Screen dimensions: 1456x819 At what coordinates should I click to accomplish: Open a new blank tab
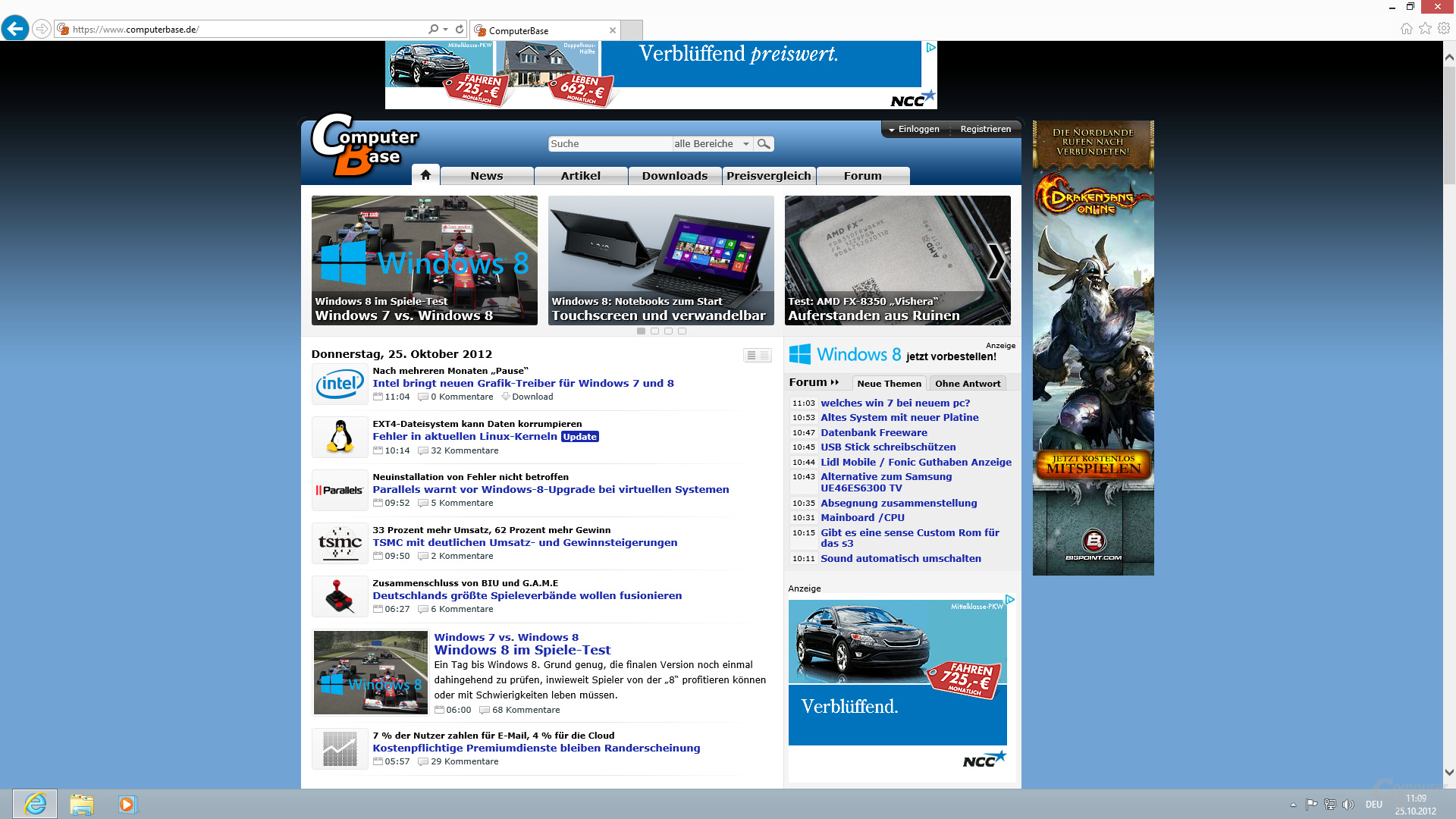pos(632,30)
